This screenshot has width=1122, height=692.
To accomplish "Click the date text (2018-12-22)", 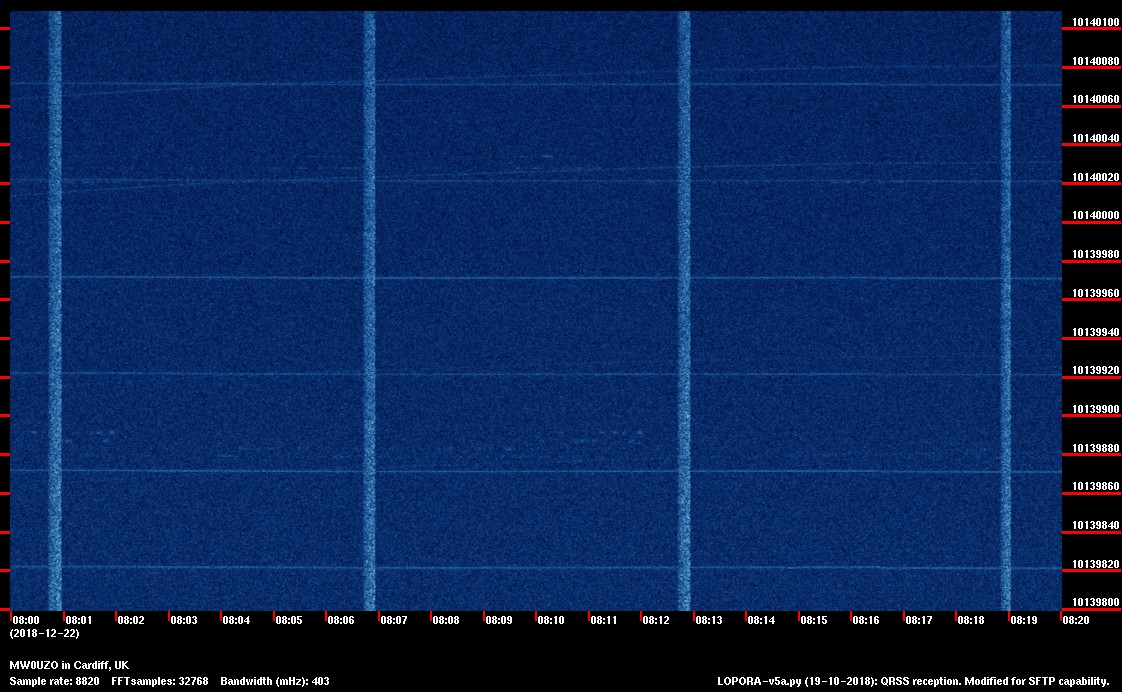I will tap(44, 633).
